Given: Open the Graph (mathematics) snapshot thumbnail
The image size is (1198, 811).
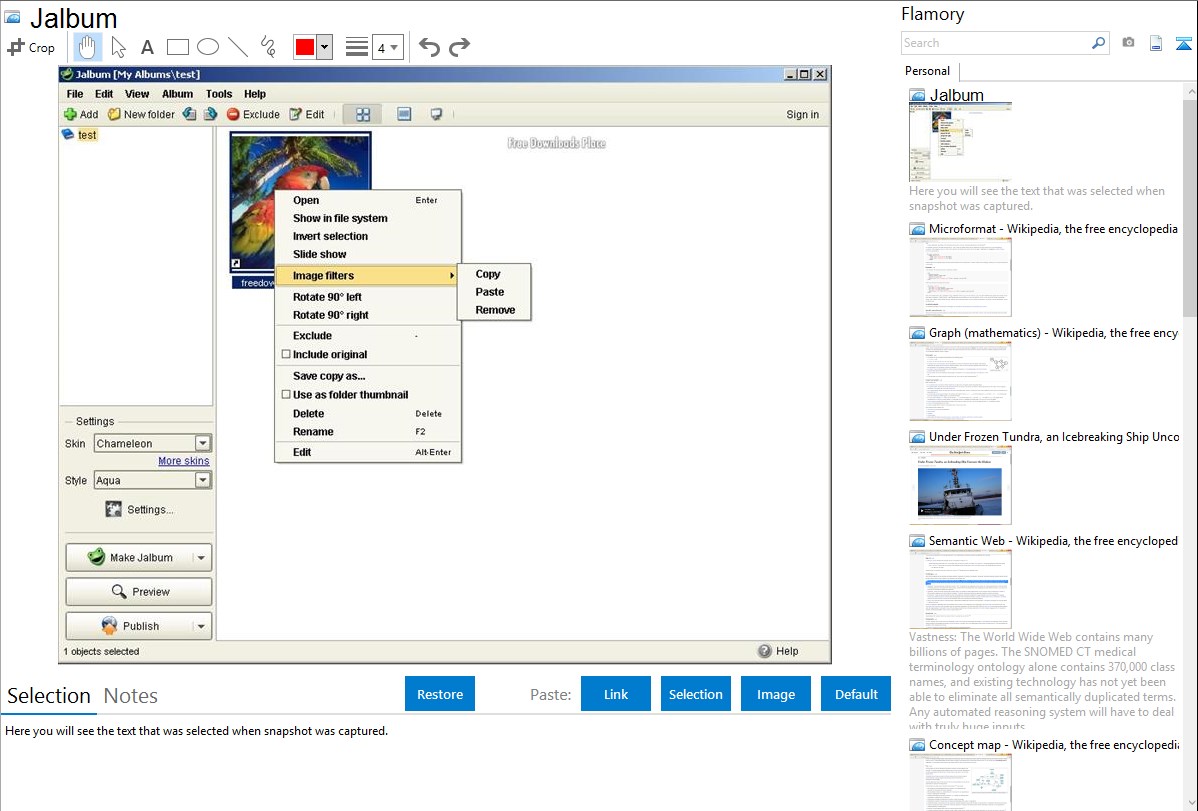Looking at the screenshot, I should 960,381.
